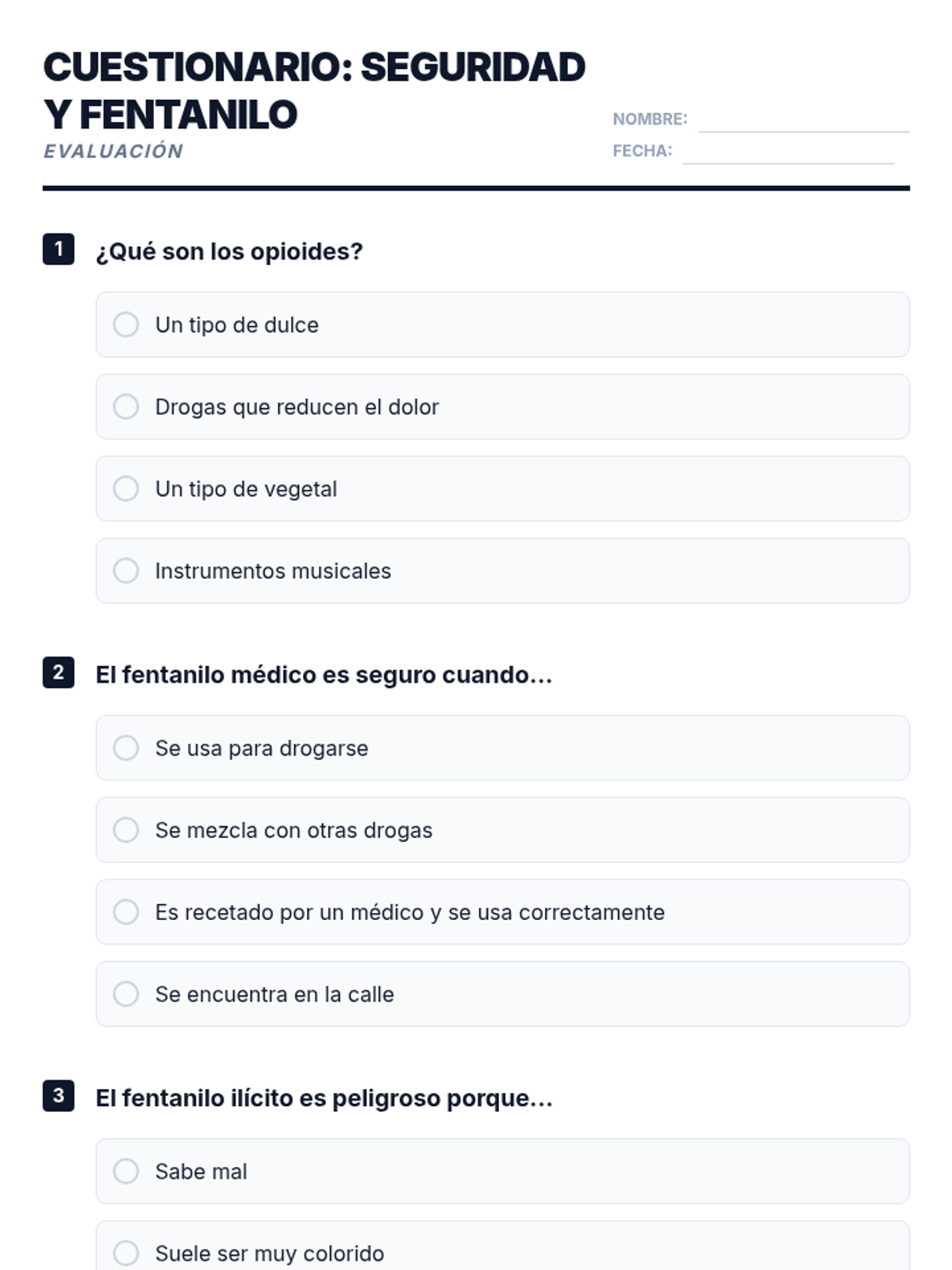Choose "Se mezcla con otras drogas" radio
Viewport: 952px width, 1270px height.
(x=126, y=830)
